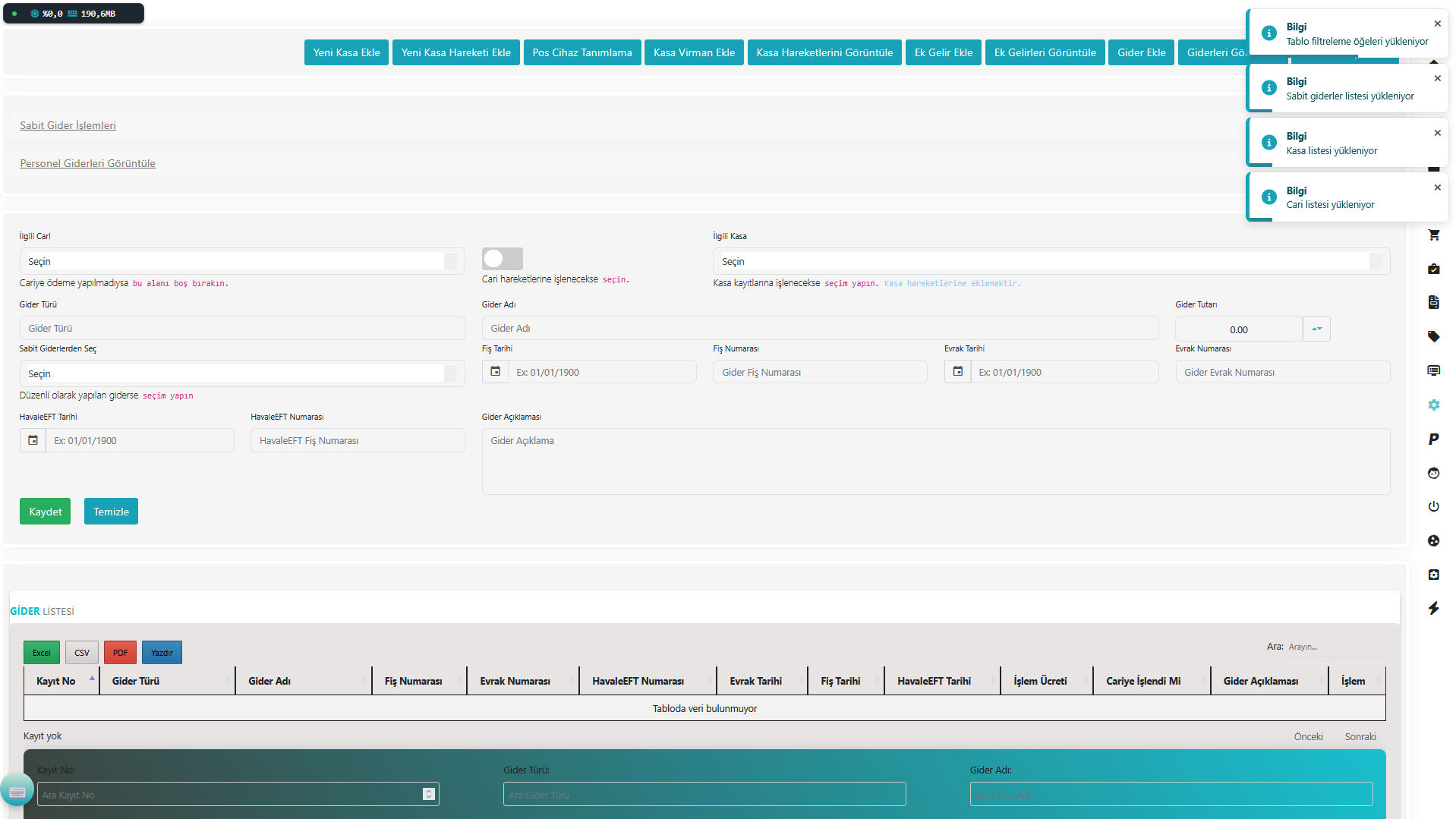The image size is (1456, 819).
Task: Click the price tag icon in sidebar
Action: pos(1433,336)
